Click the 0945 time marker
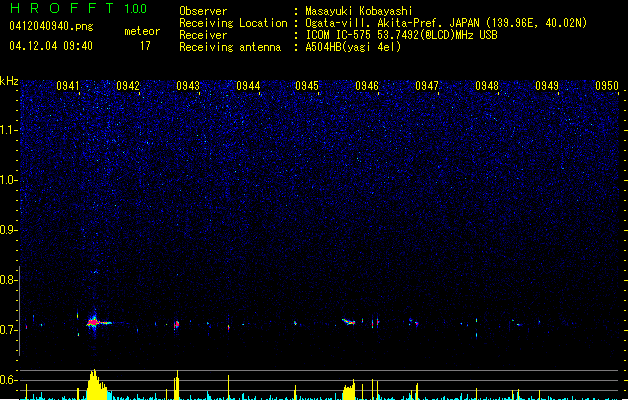 tap(307, 86)
